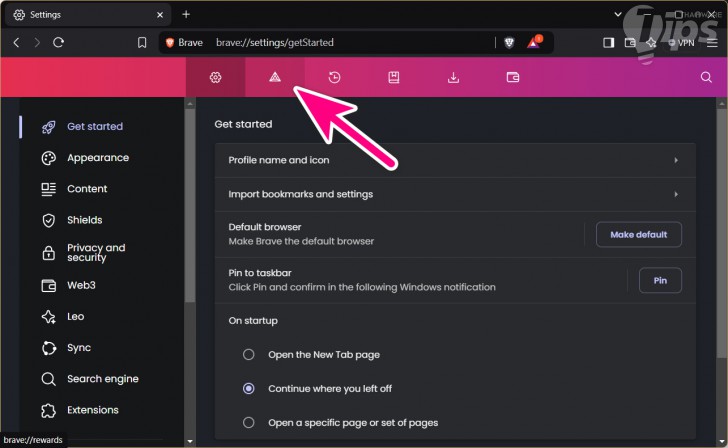The height and width of the screenshot is (448, 728).
Task: Open the Bookmarks icon tab in header
Action: click(x=394, y=77)
